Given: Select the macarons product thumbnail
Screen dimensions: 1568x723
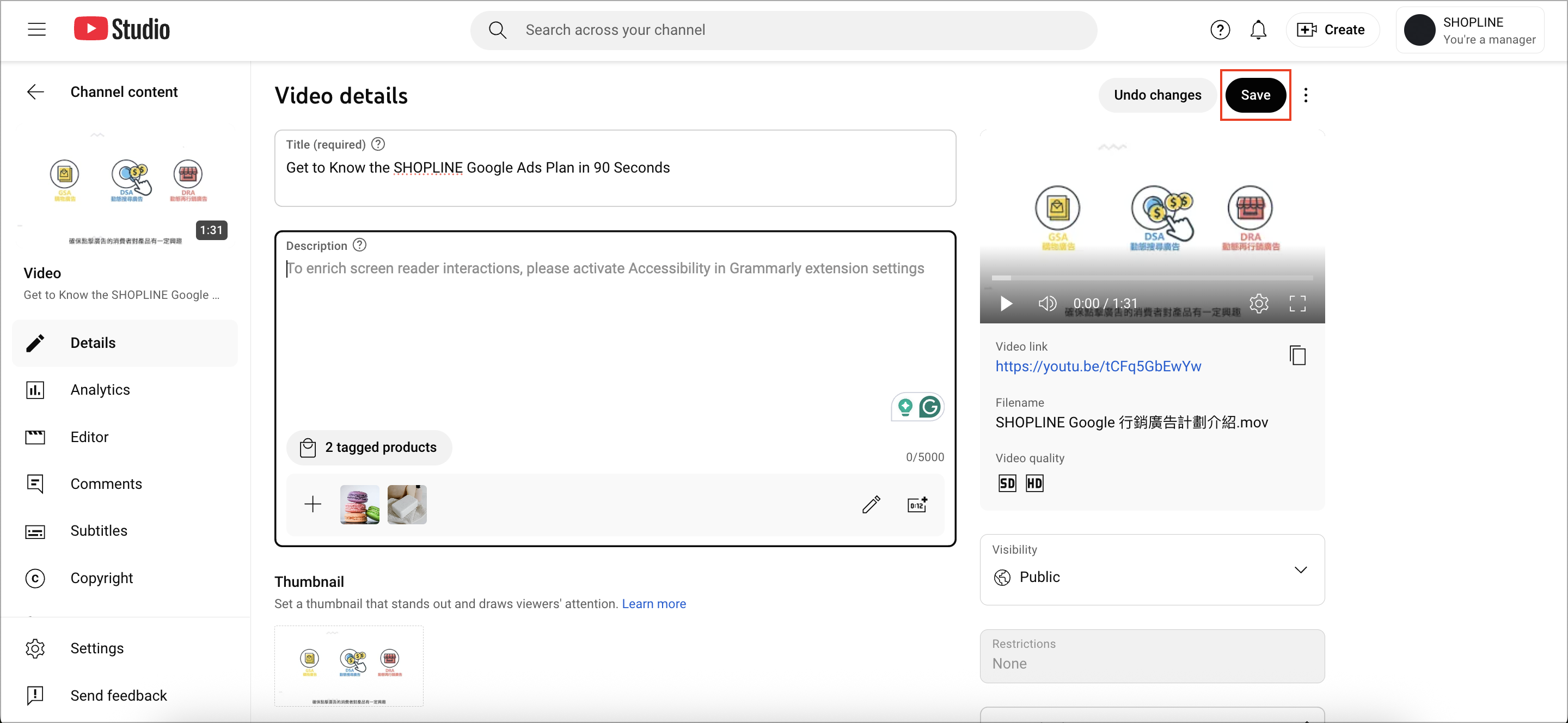Looking at the screenshot, I should click(360, 504).
